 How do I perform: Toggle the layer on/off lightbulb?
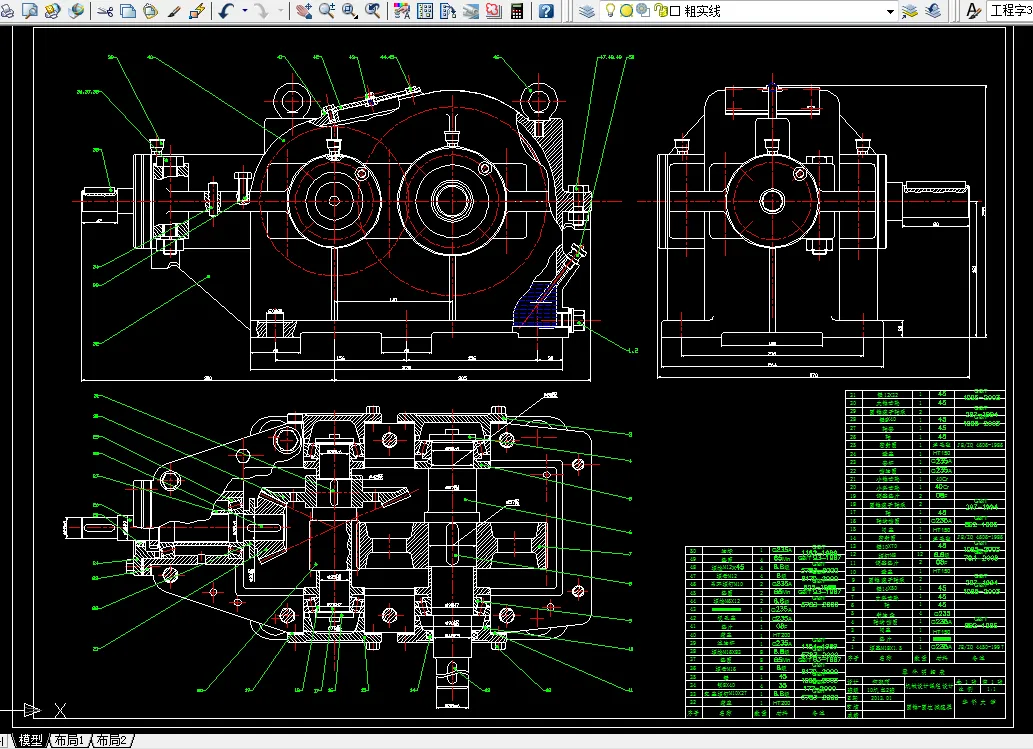click(x=610, y=11)
